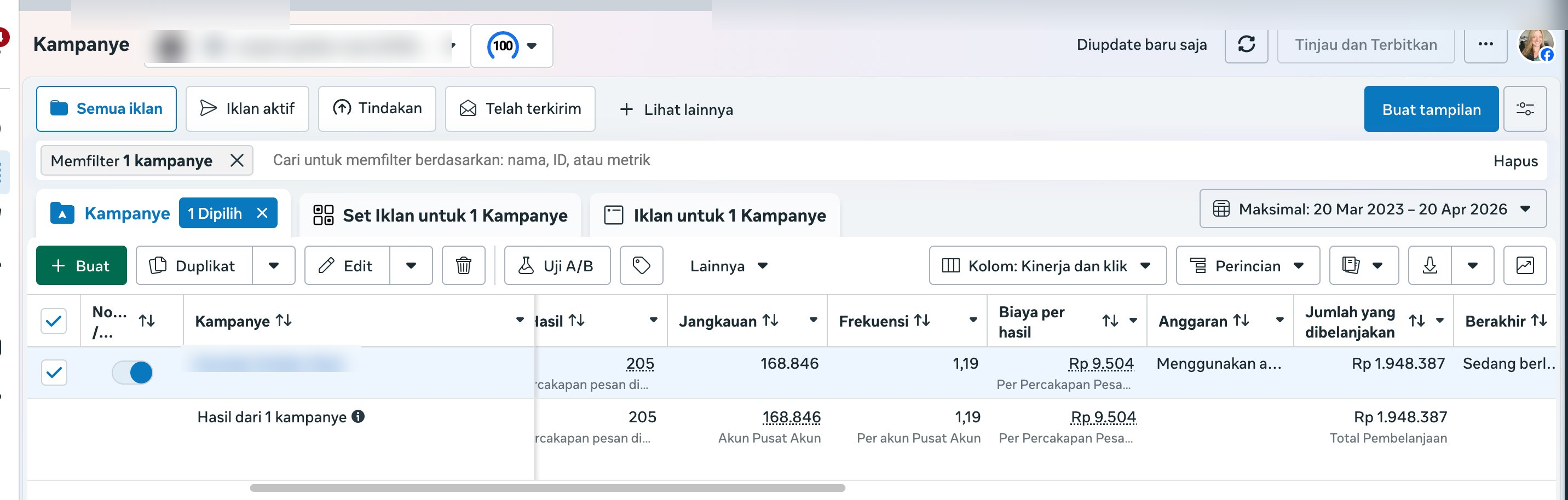This screenshot has width=1568, height=500.
Task: Clear the '1 Dipilih' selection
Action: point(262,213)
